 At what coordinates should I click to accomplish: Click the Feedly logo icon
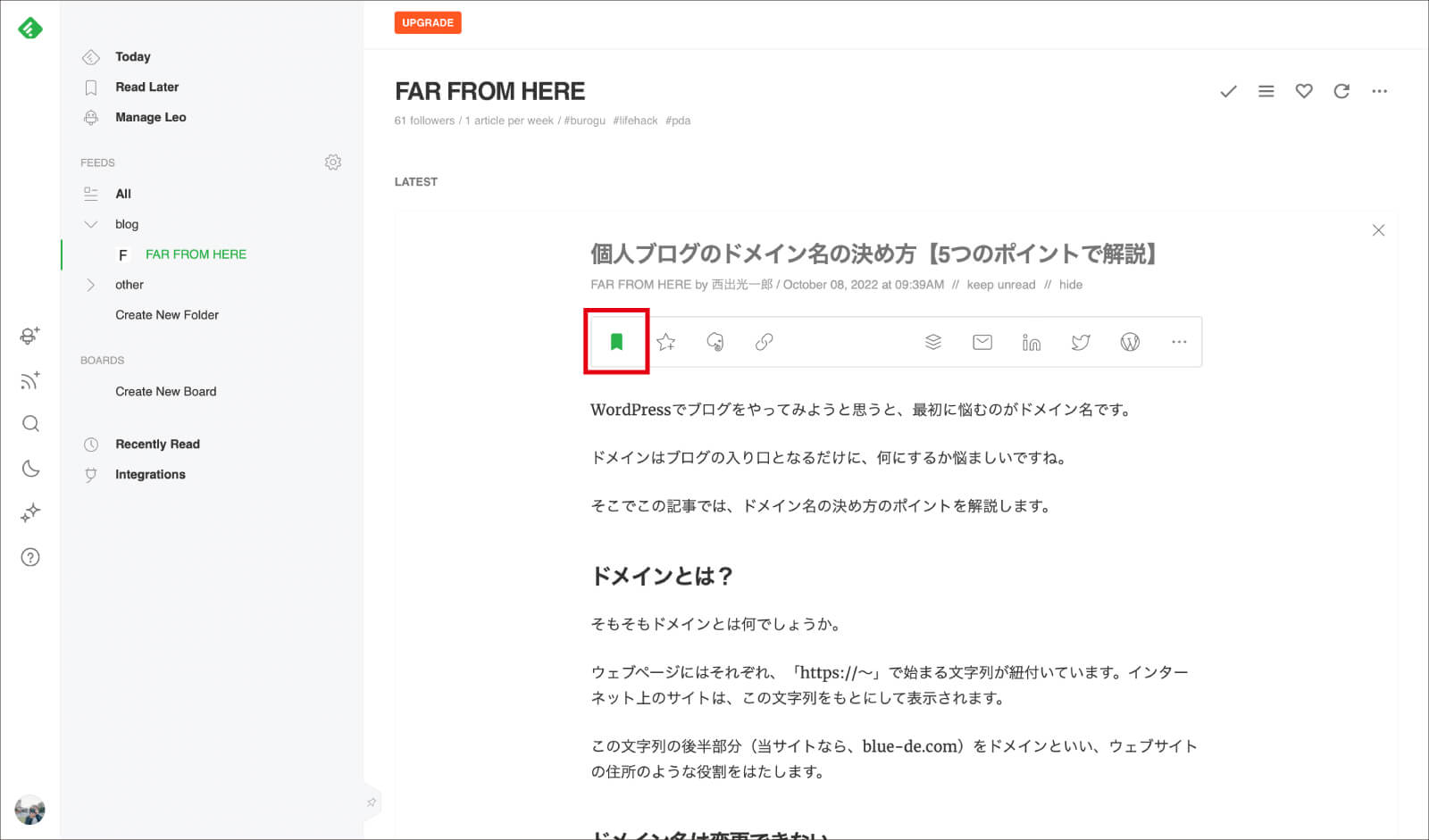[x=30, y=29]
